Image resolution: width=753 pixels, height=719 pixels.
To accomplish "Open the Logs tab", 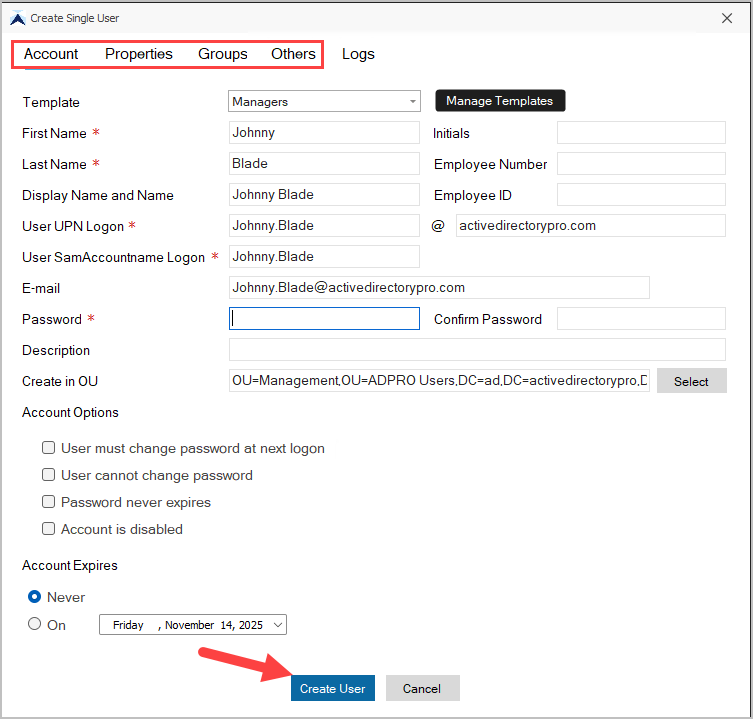I will click(x=358, y=54).
